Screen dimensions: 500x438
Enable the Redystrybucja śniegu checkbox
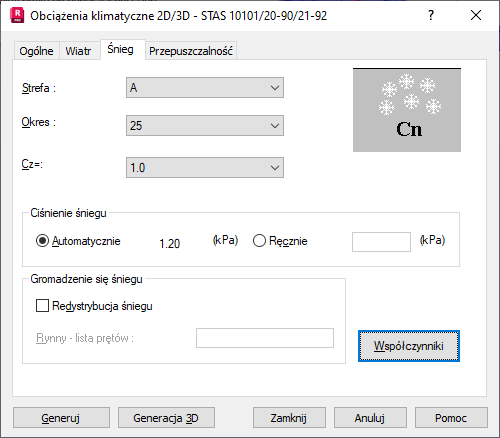coord(42,305)
